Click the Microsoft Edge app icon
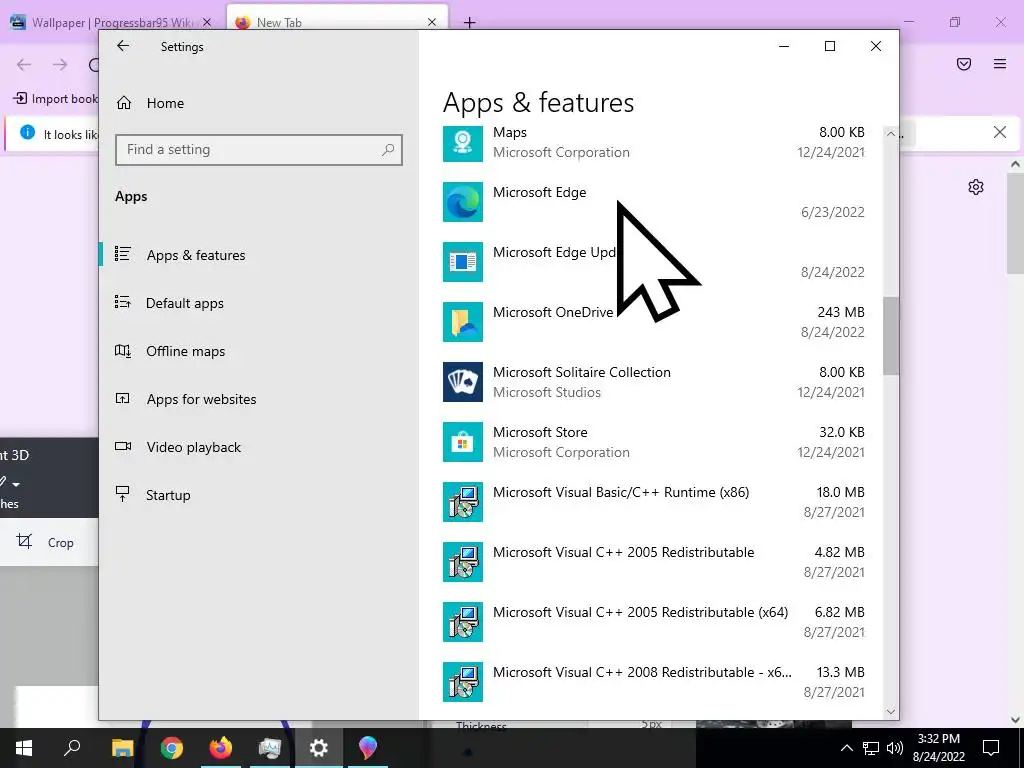This screenshot has height=768, width=1024. [x=463, y=202]
